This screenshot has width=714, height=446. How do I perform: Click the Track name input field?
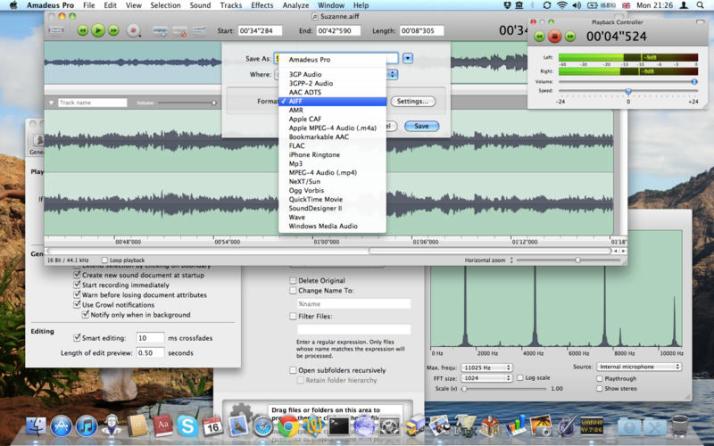pos(92,103)
